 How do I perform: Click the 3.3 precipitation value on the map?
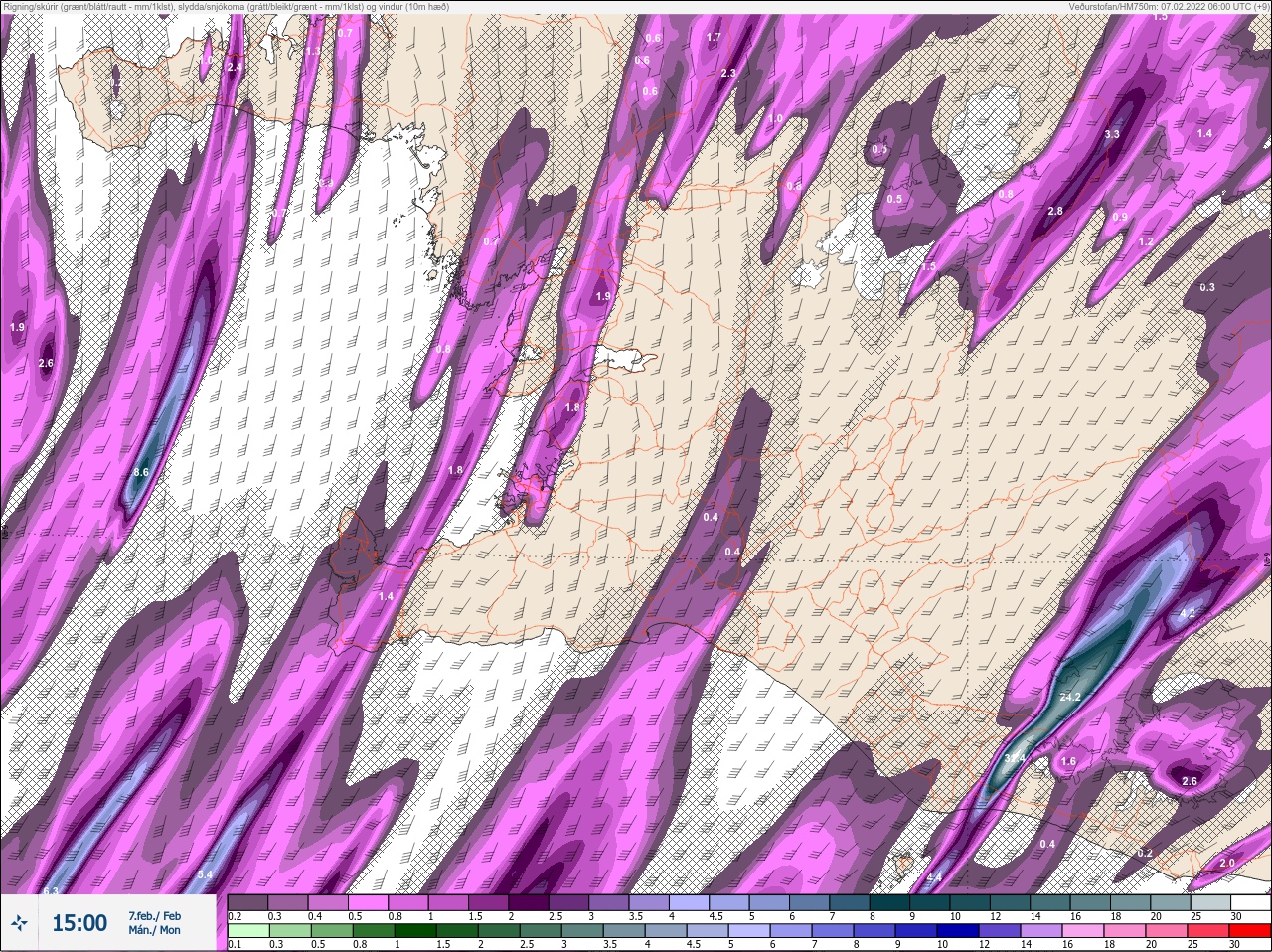[1112, 134]
